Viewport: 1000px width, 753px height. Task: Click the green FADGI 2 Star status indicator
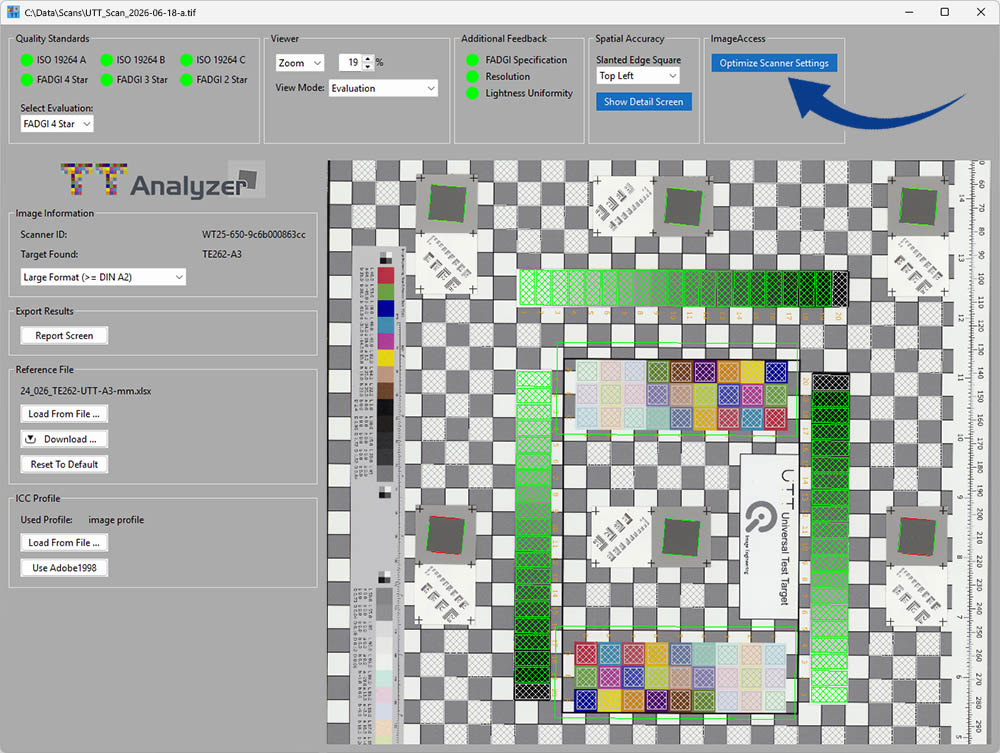coord(186,80)
